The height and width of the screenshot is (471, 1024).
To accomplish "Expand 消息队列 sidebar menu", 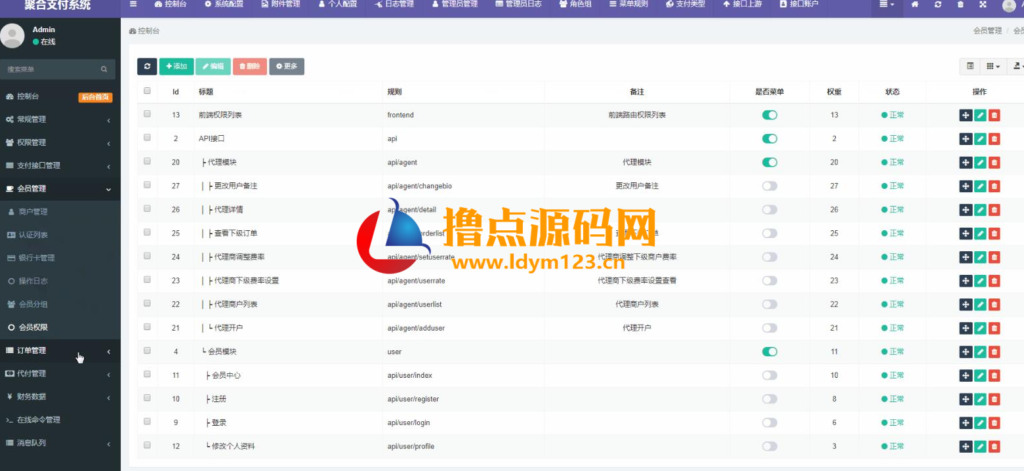I will pos(60,443).
